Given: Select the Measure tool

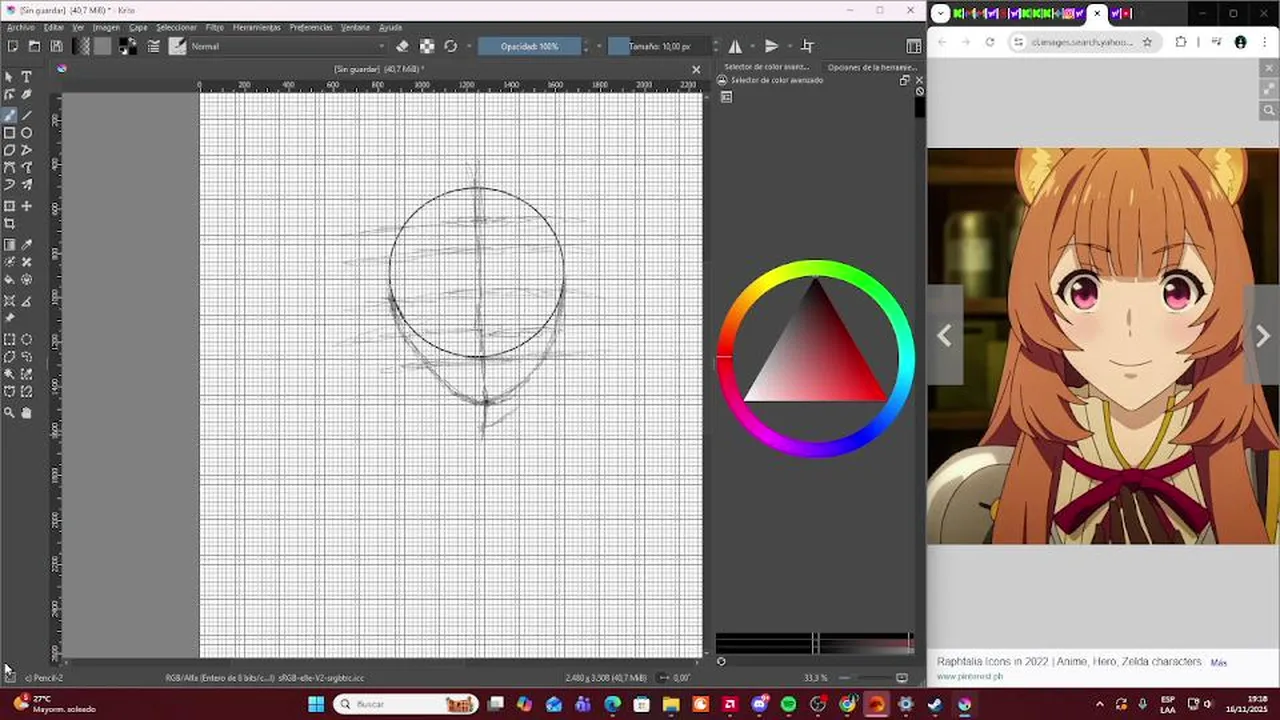Looking at the screenshot, I should [27, 300].
